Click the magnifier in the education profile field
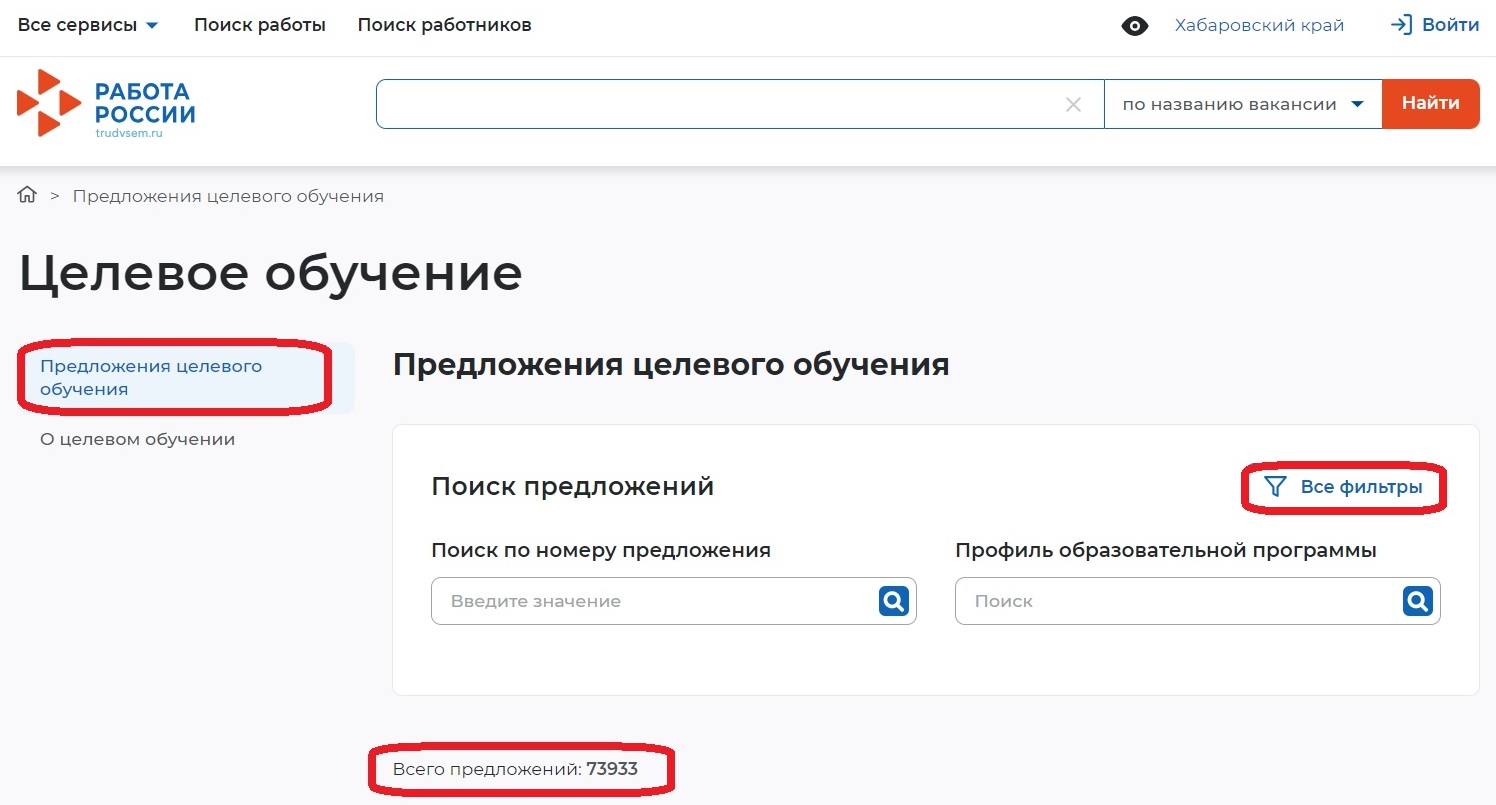 (1416, 600)
